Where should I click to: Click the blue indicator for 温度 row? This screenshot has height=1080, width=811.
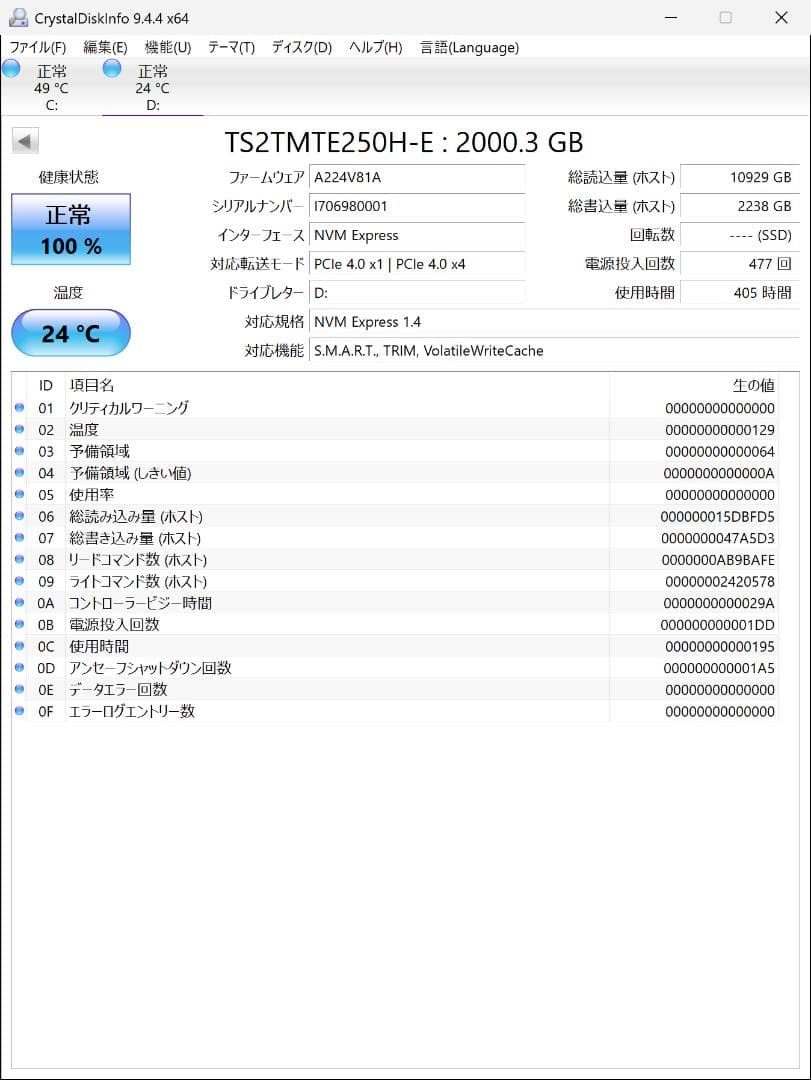(x=19, y=429)
